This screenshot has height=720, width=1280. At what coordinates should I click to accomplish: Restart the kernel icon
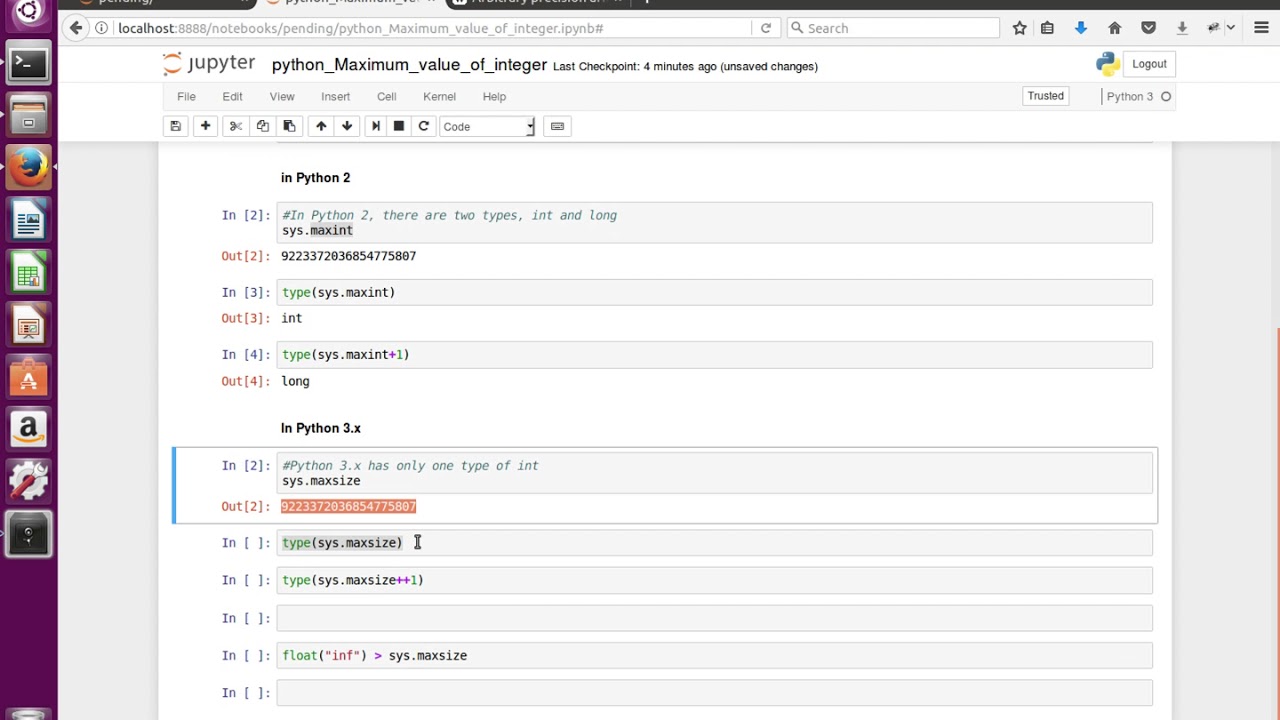(x=423, y=126)
